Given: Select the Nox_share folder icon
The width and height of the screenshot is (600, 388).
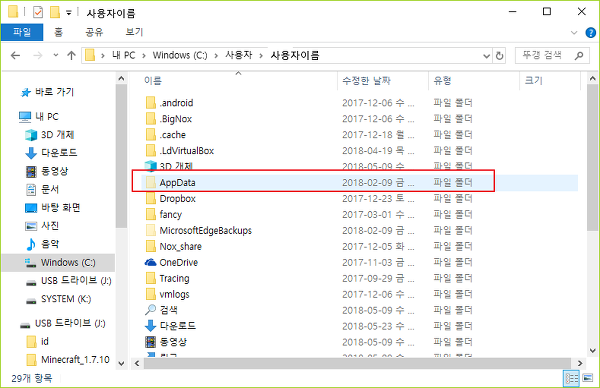Looking at the screenshot, I should click(x=151, y=246).
